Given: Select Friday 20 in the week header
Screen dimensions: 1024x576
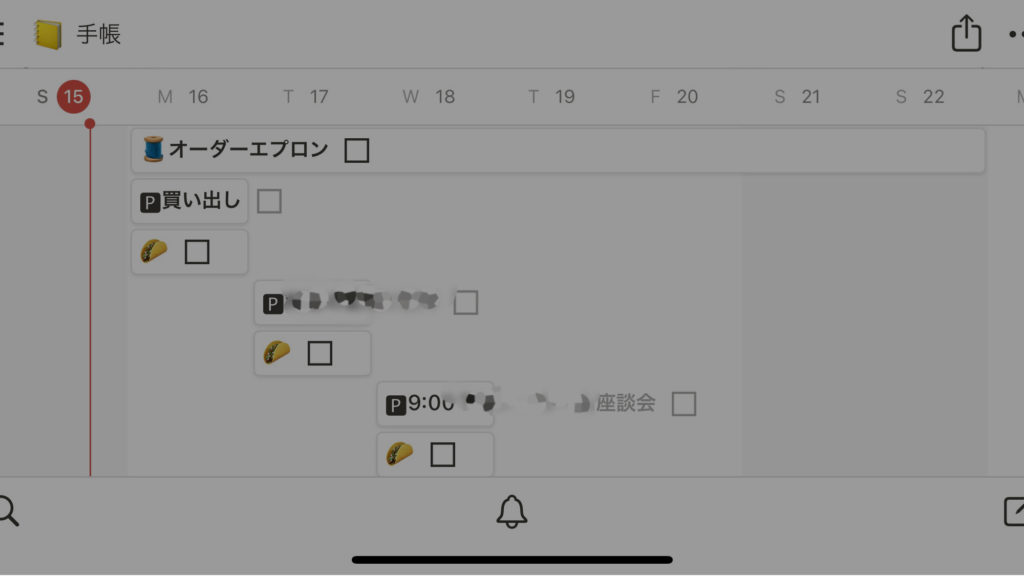Looking at the screenshot, I should 674,97.
